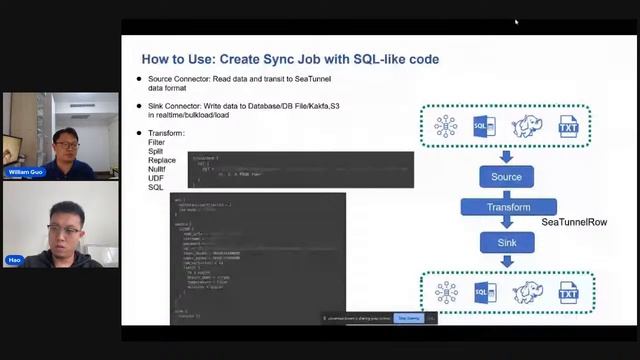Select William Guo's video tile
Viewport: 640px width, 360px height.
point(61,136)
